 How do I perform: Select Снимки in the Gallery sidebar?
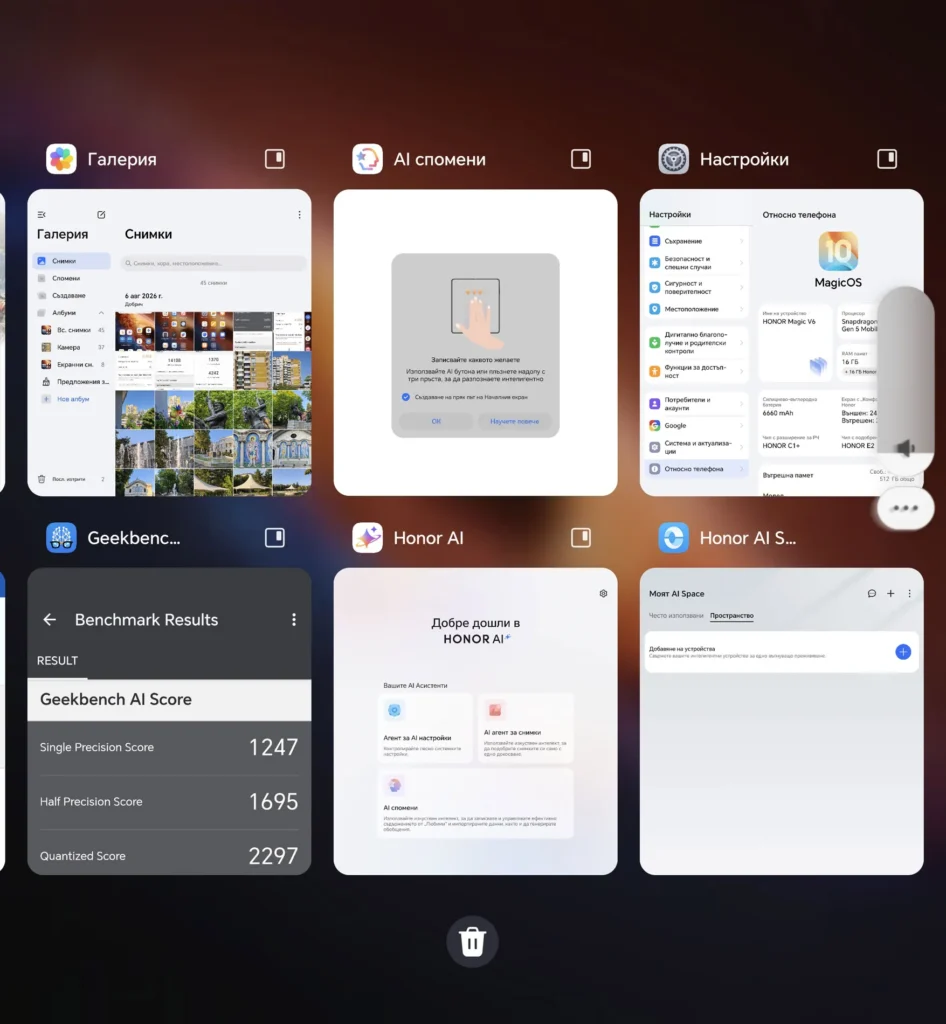[x=72, y=261]
